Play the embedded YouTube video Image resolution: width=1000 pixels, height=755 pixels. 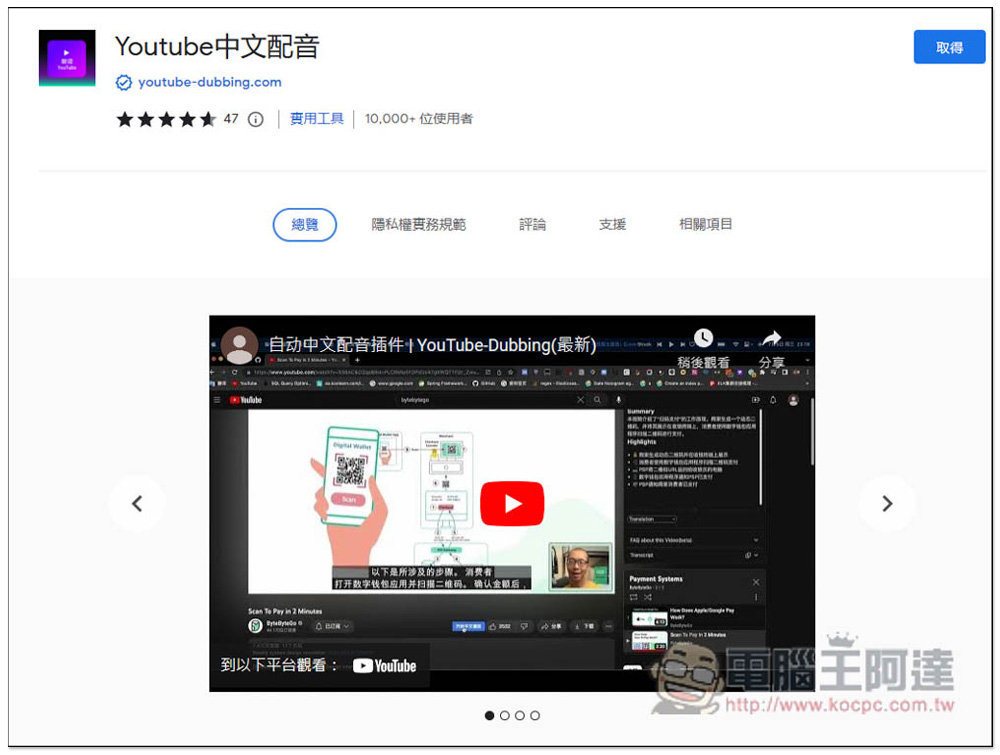click(512, 504)
